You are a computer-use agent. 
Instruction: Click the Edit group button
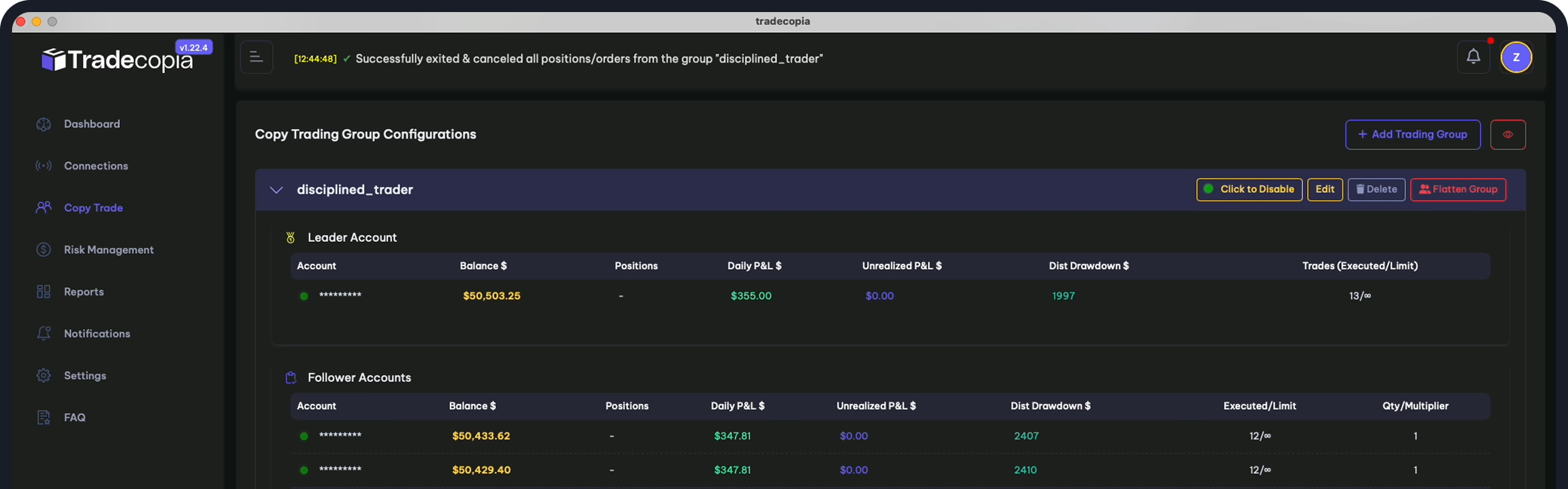point(1325,190)
